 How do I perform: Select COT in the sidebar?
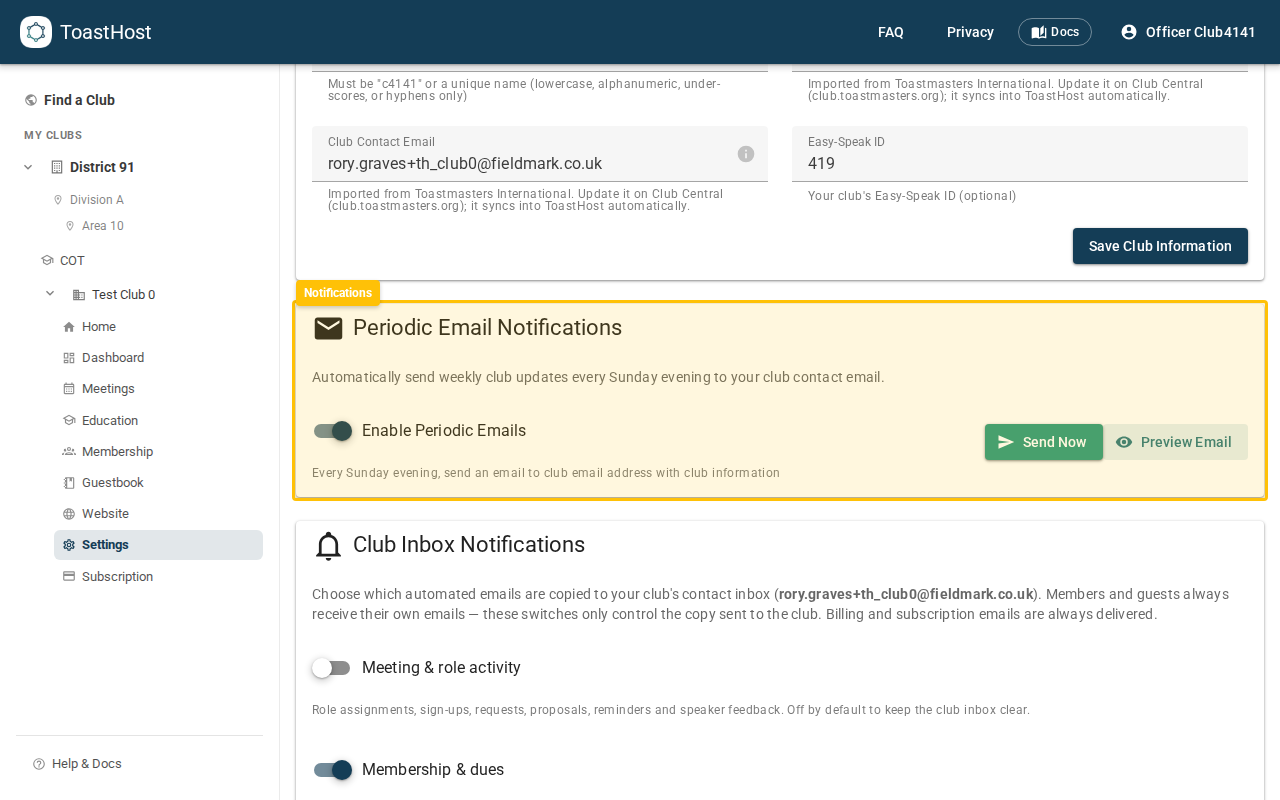pos(72,261)
